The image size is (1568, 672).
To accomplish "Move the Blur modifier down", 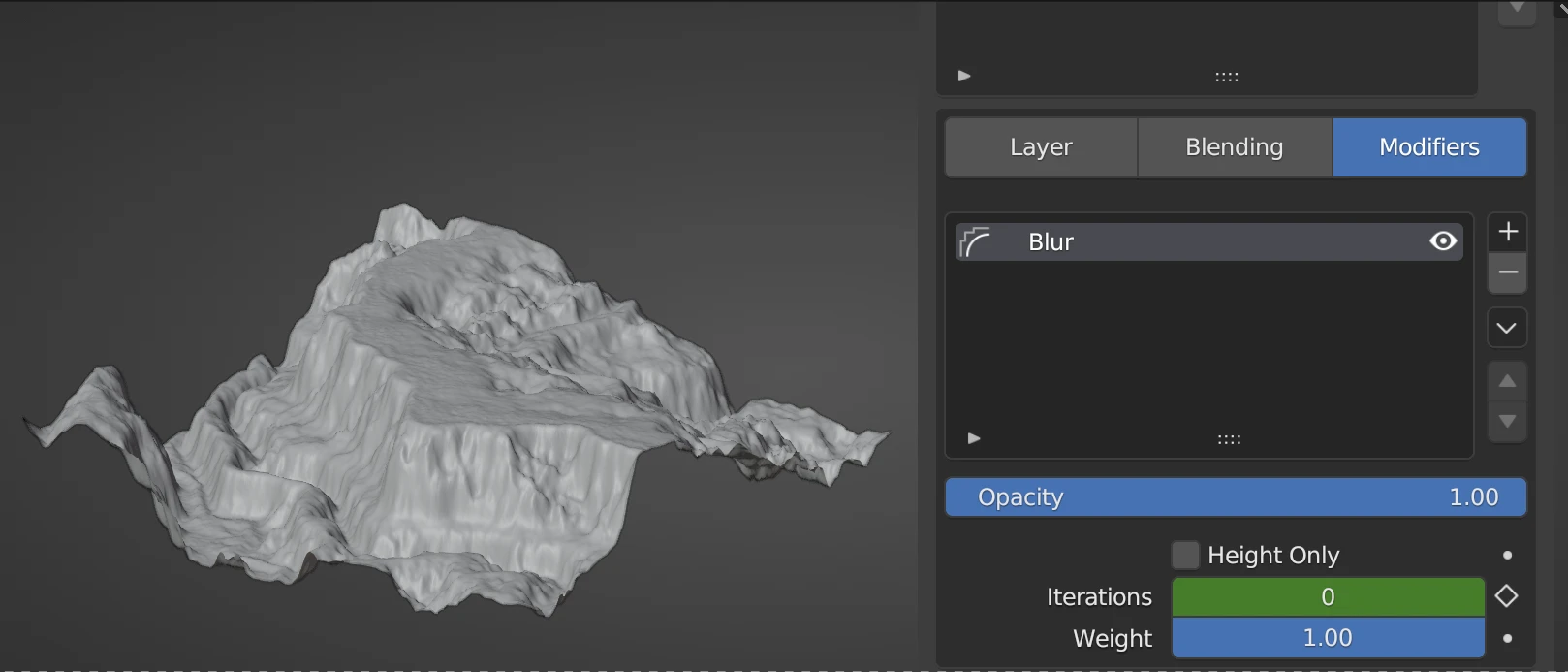I will click(1507, 422).
